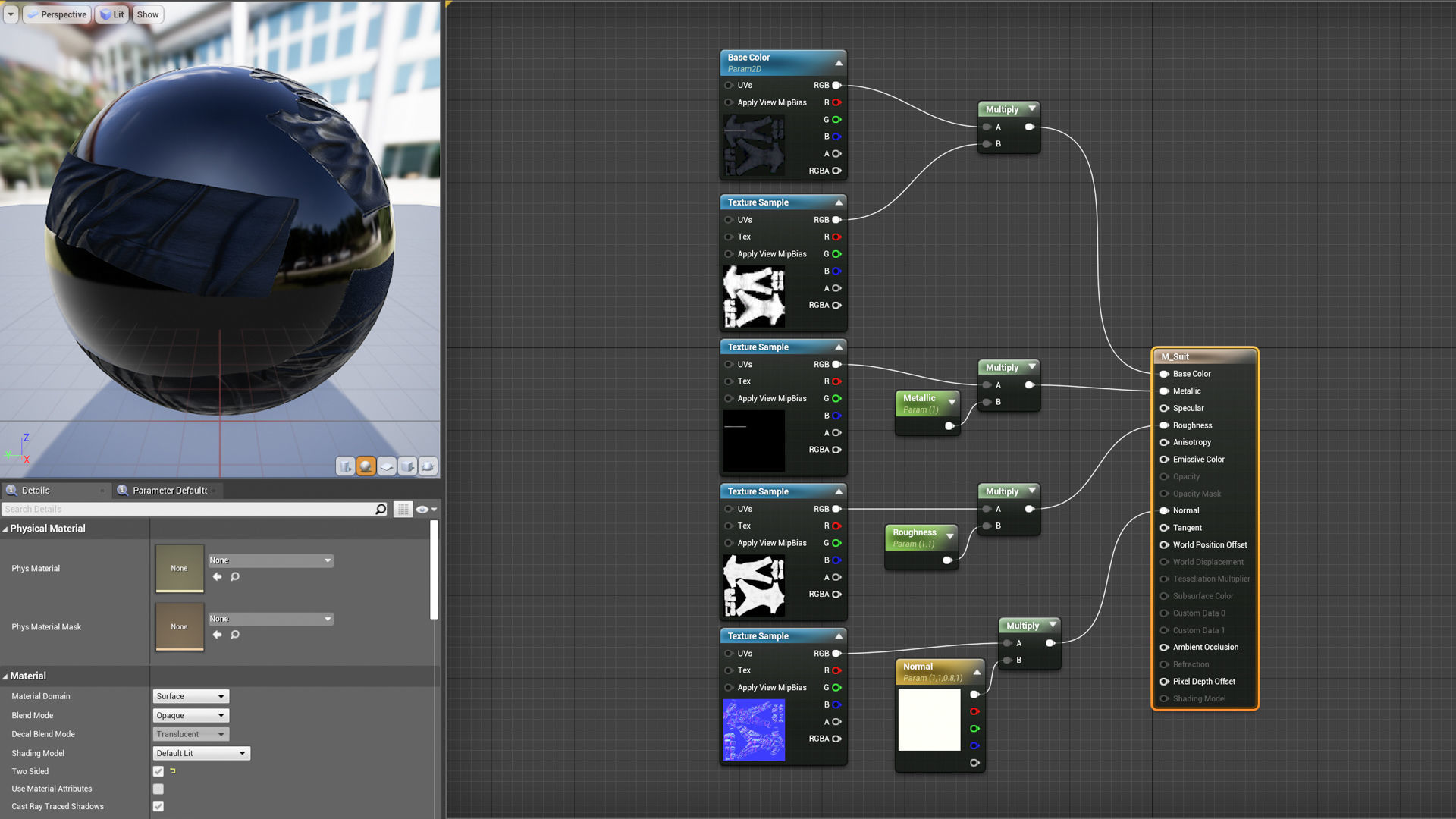The image size is (1456, 819).
Task: Toggle Cast Ray Traced Shadows checkbox
Action: click(x=158, y=806)
